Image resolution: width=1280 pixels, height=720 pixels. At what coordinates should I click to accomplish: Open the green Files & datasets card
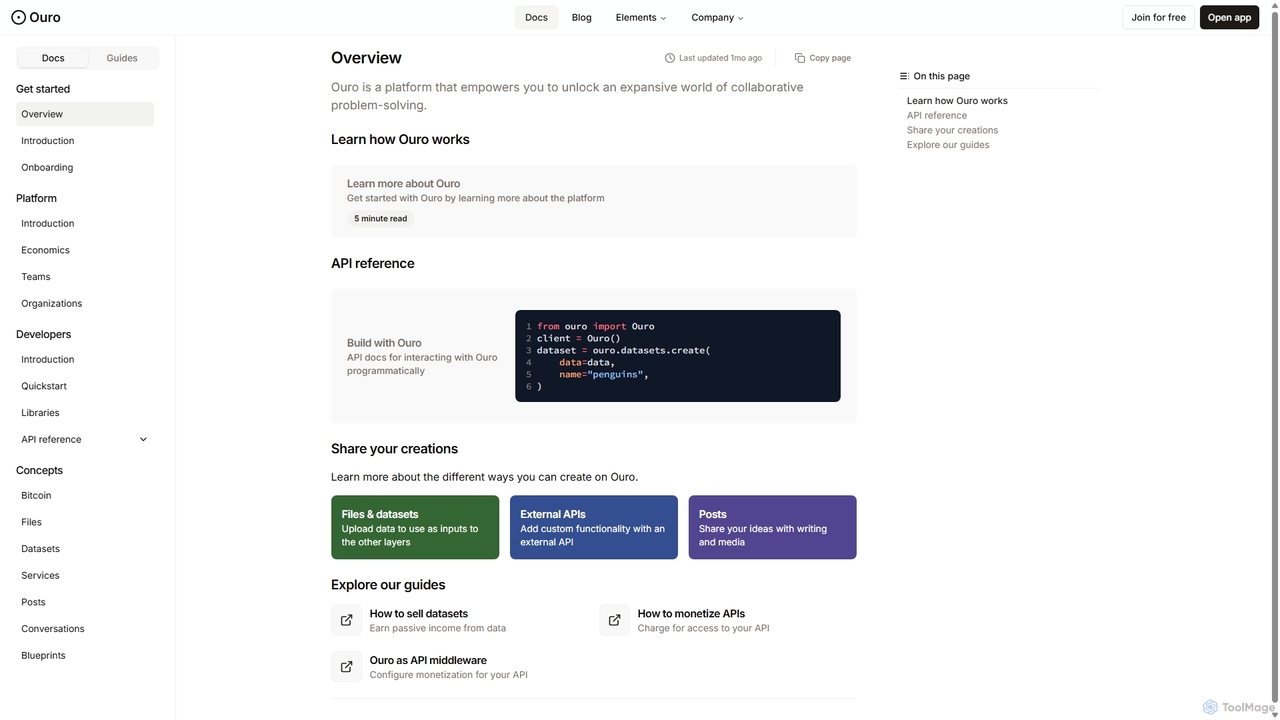tap(415, 527)
